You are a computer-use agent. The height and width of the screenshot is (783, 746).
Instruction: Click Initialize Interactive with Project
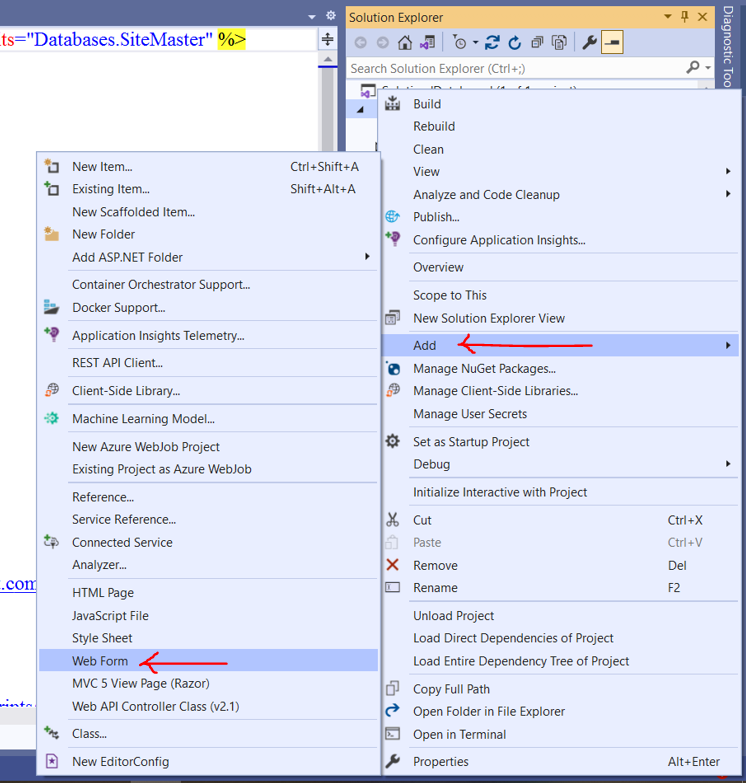tap(560, 492)
